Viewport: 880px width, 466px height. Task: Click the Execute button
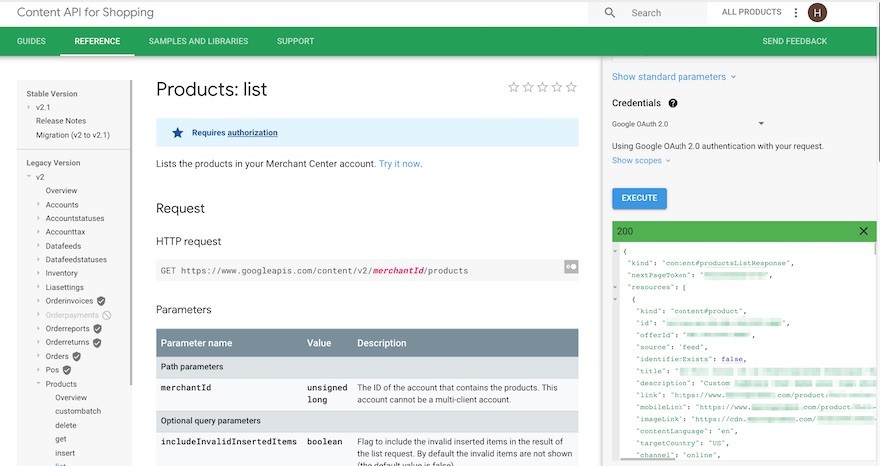pos(639,198)
